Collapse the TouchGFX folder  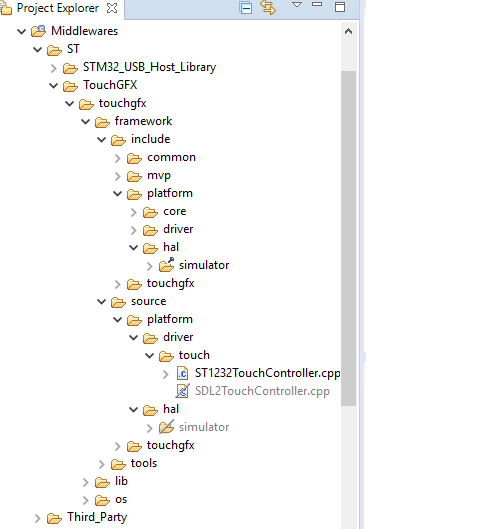click(x=54, y=86)
